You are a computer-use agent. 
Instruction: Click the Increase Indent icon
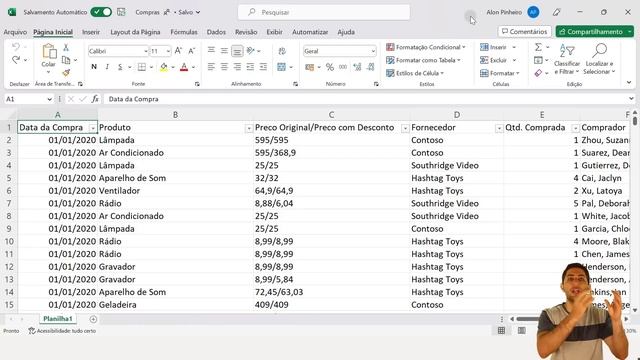tap(263, 67)
